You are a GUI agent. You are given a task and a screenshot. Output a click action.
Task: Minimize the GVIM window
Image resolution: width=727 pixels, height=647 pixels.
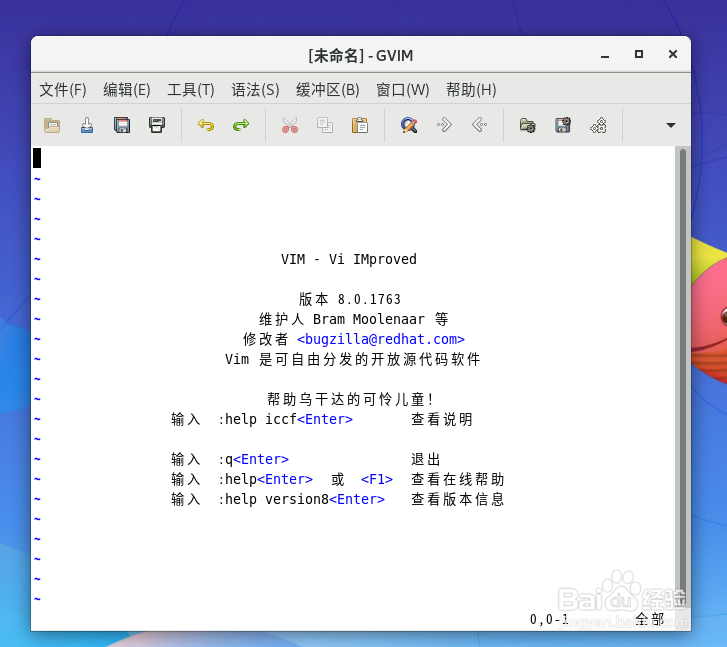[x=605, y=55]
